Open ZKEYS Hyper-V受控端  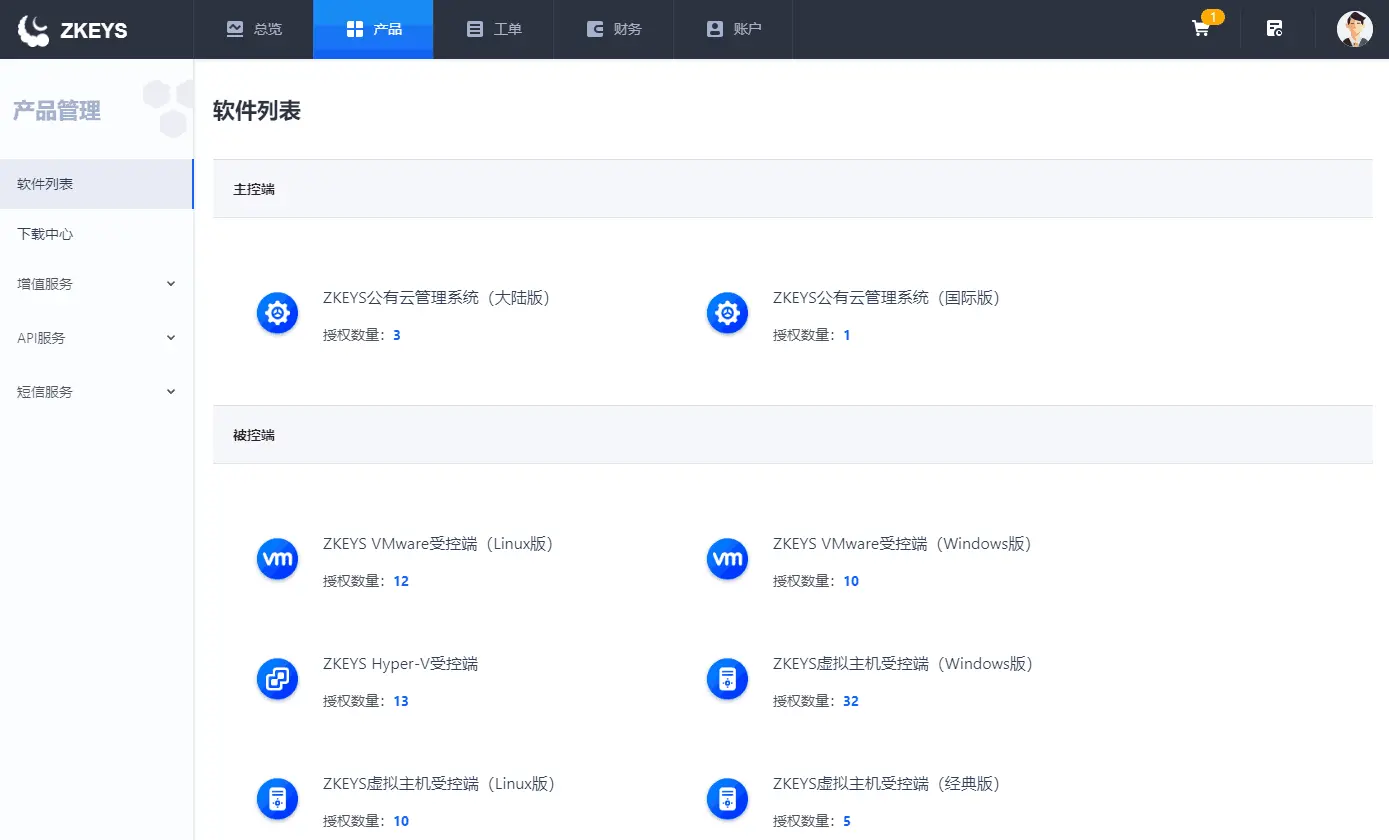[x=400, y=664]
